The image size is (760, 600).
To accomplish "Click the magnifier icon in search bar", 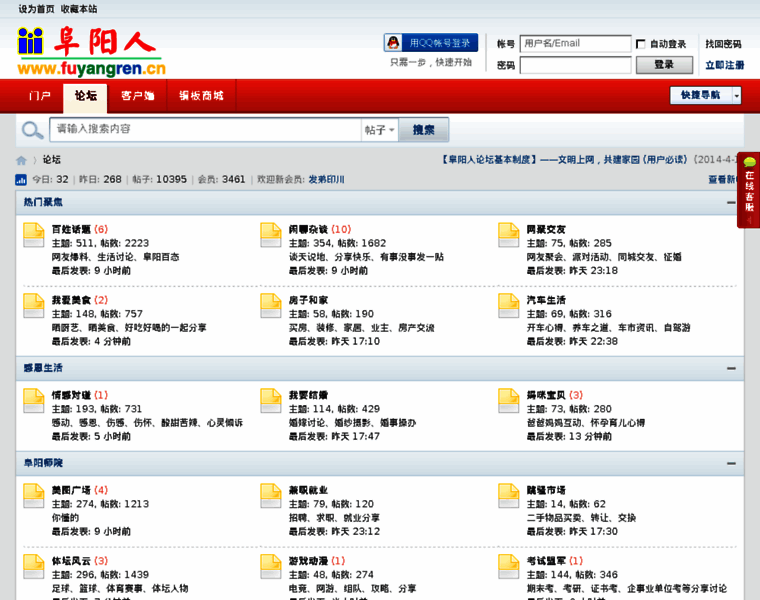I will coord(33,130).
